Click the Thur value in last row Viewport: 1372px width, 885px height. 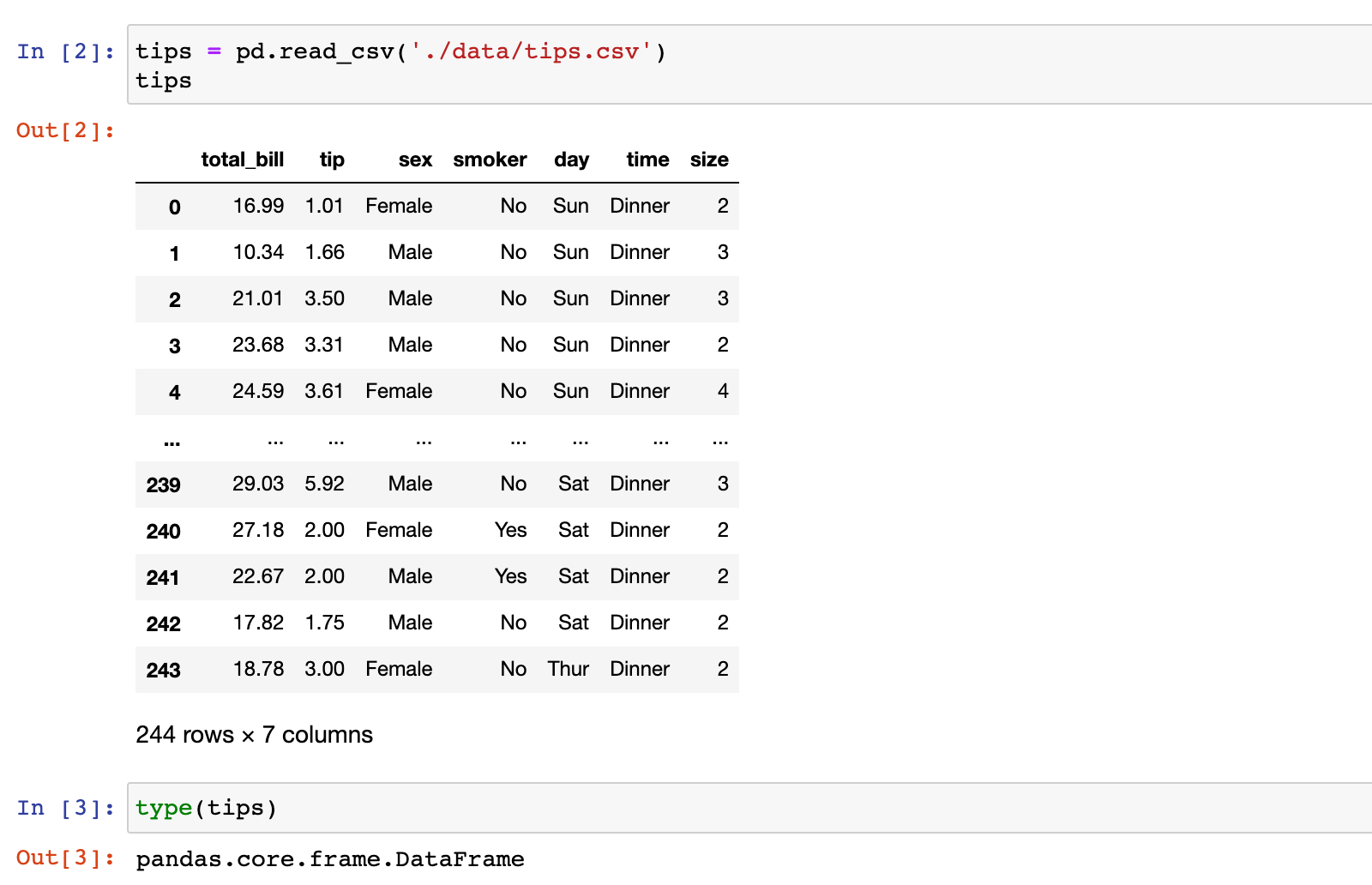569,669
